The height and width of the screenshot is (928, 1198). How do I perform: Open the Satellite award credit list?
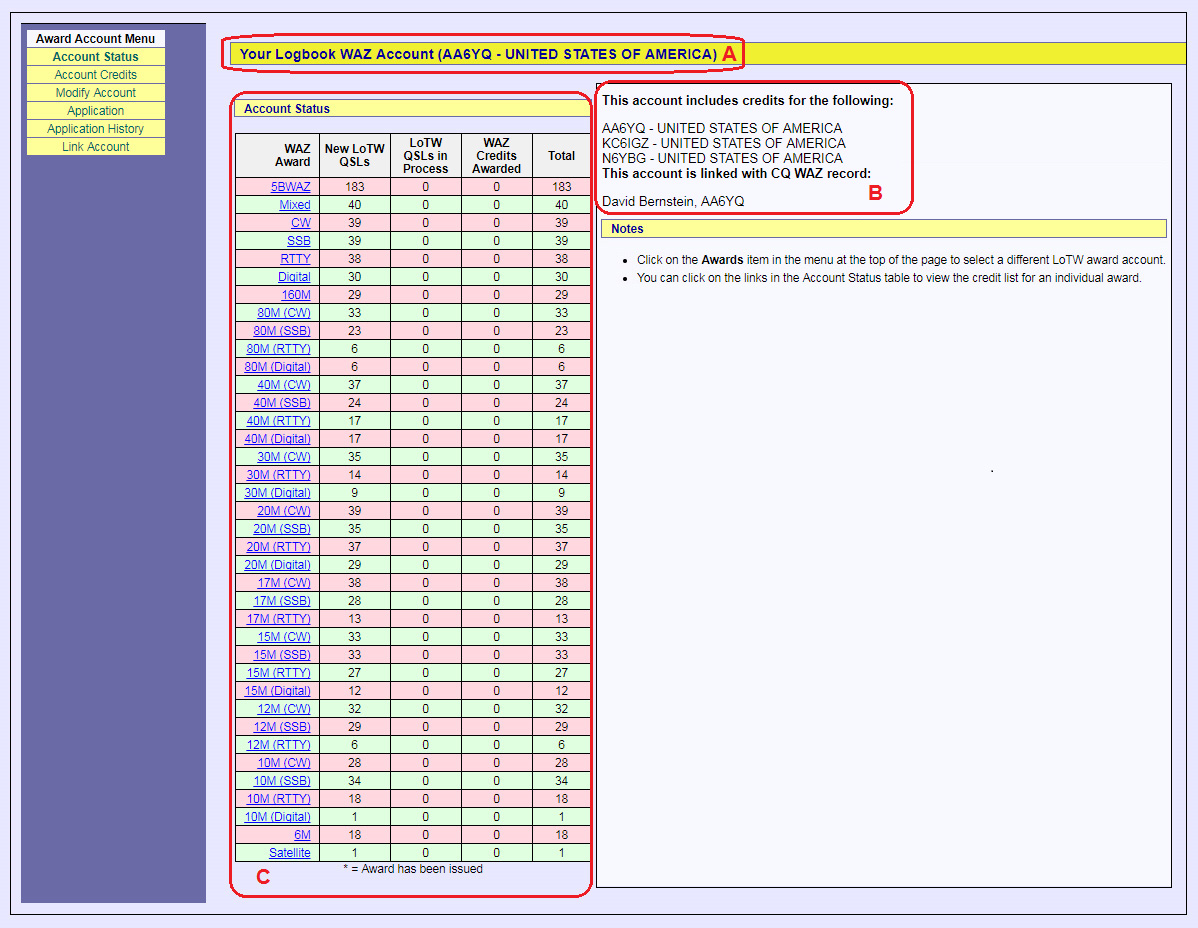point(289,853)
